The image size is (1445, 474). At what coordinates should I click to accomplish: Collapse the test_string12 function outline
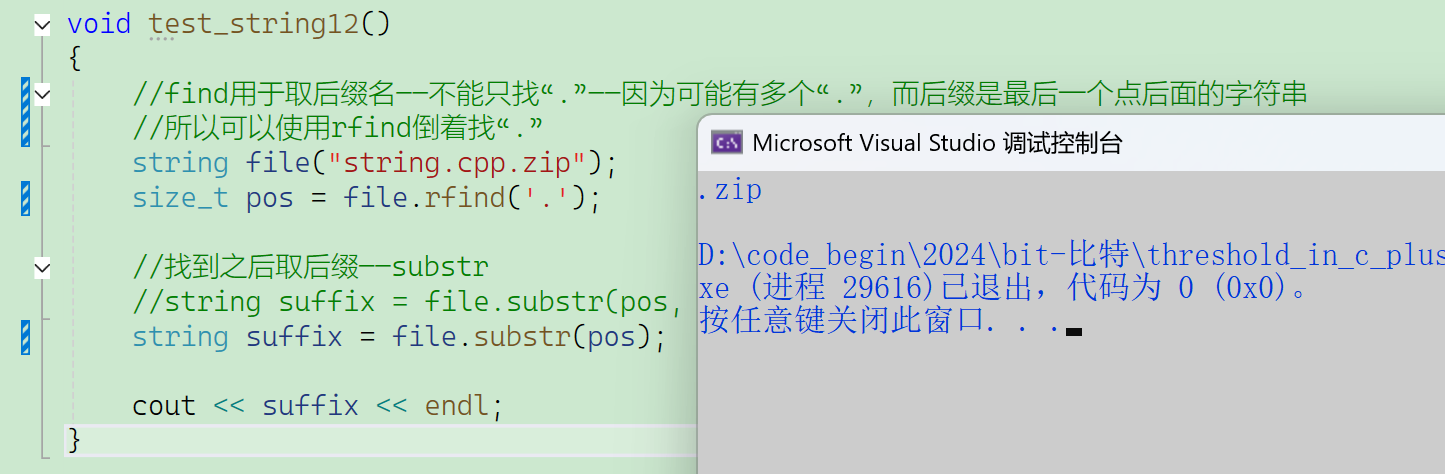pyautogui.click(x=42, y=25)
